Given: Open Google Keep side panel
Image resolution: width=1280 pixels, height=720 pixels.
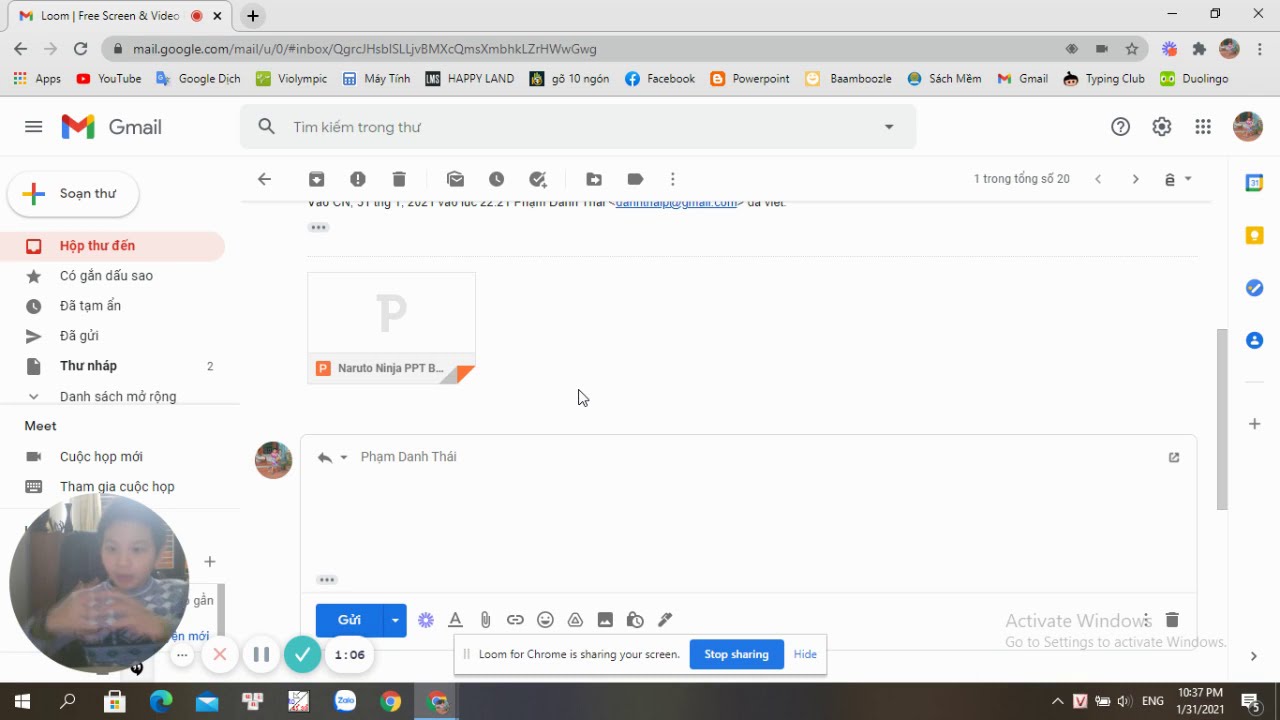Looking at the screenshot, I should tap(1254, 236).
